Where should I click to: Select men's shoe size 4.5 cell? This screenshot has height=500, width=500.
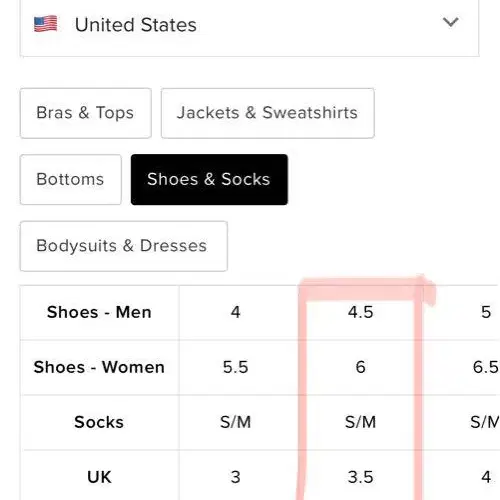pos(360,313)
